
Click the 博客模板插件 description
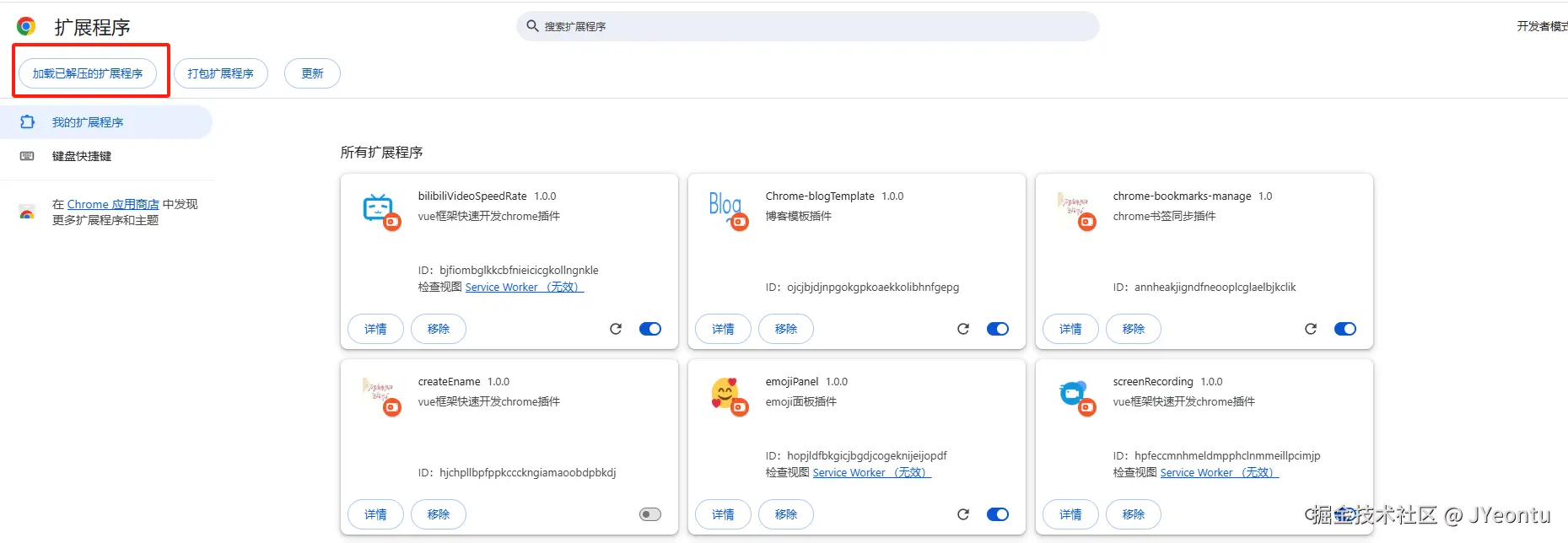[799, 216]
